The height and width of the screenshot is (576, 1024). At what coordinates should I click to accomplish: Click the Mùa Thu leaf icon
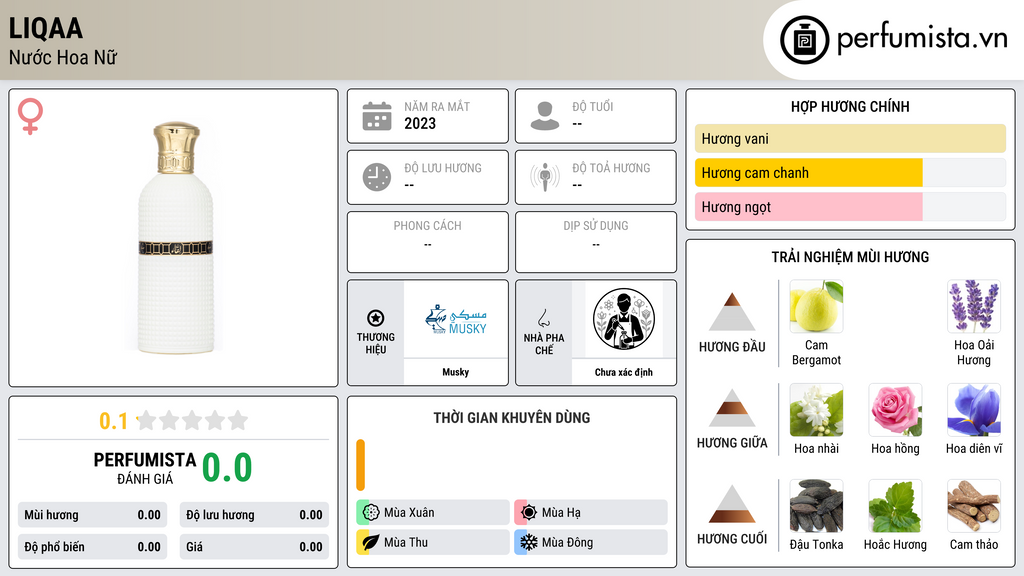click(371, 542)
